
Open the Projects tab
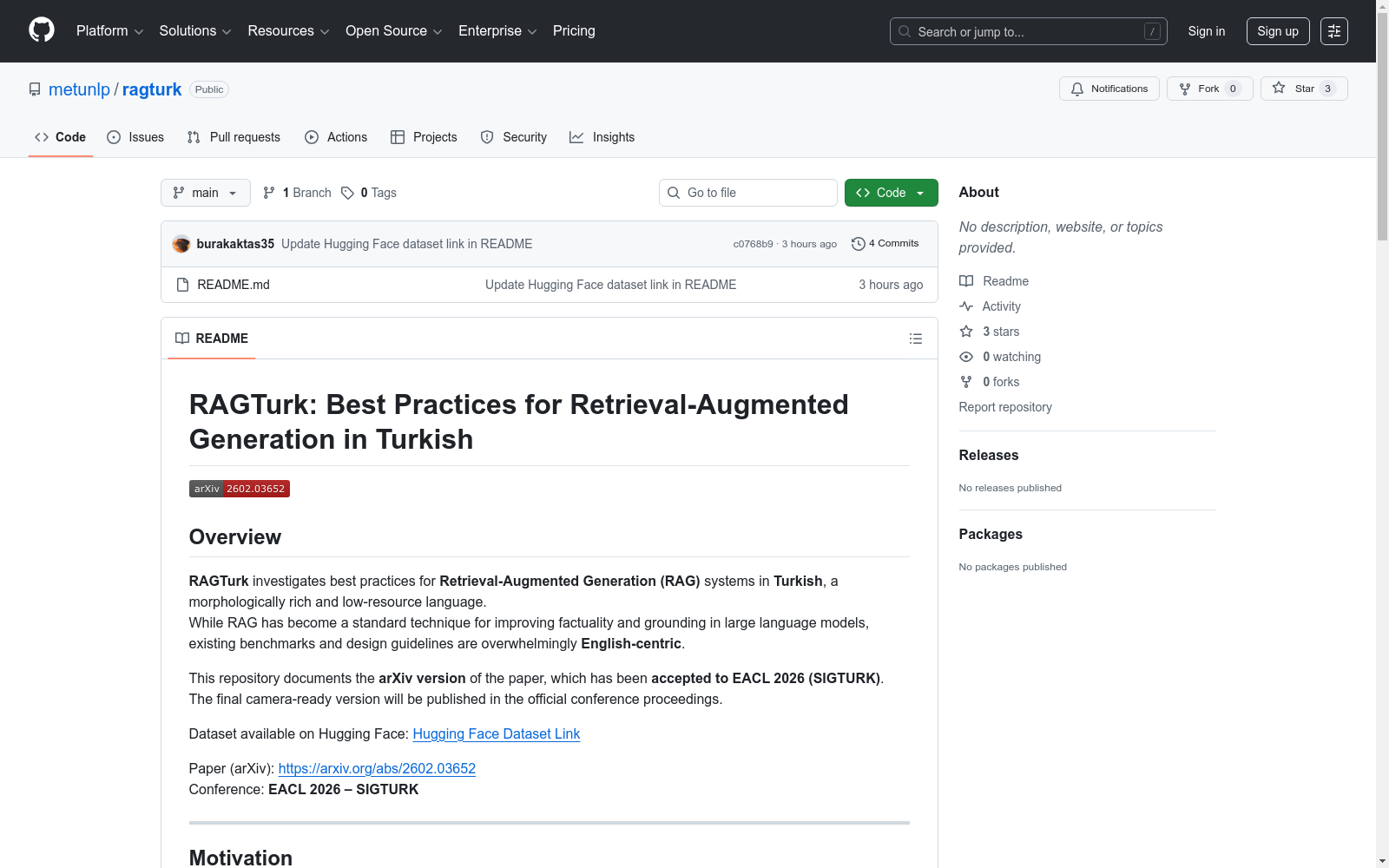pyautogui.click(x=424, y=137)
